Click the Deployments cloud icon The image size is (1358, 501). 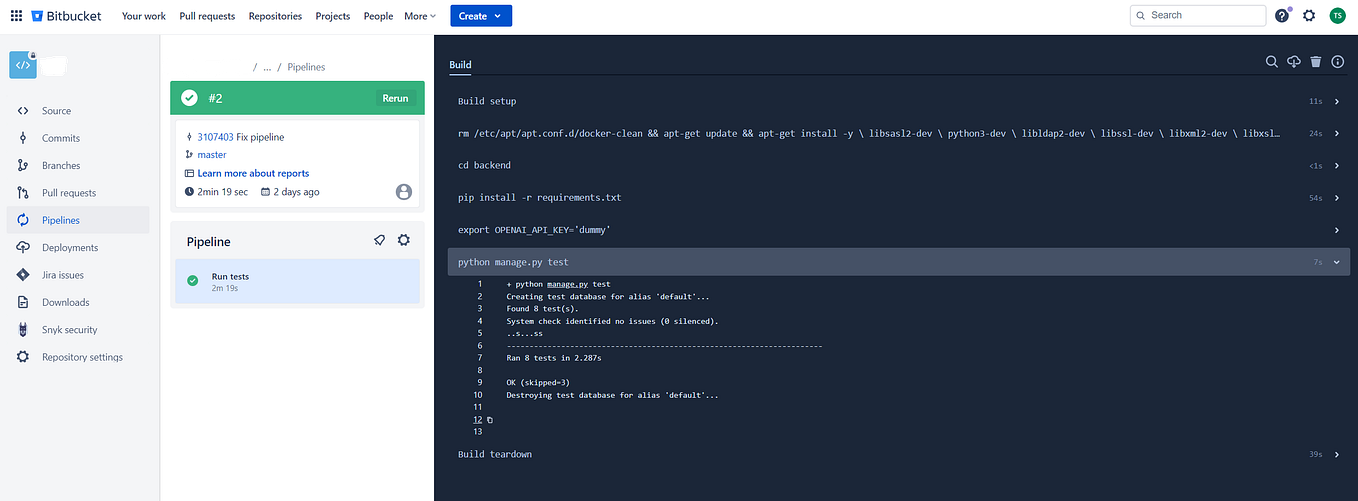click(x=23, y=247)
